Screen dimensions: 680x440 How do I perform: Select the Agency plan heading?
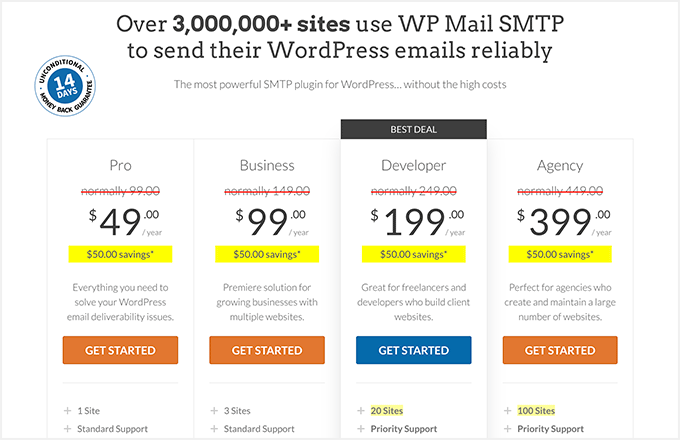click(560, 165)
